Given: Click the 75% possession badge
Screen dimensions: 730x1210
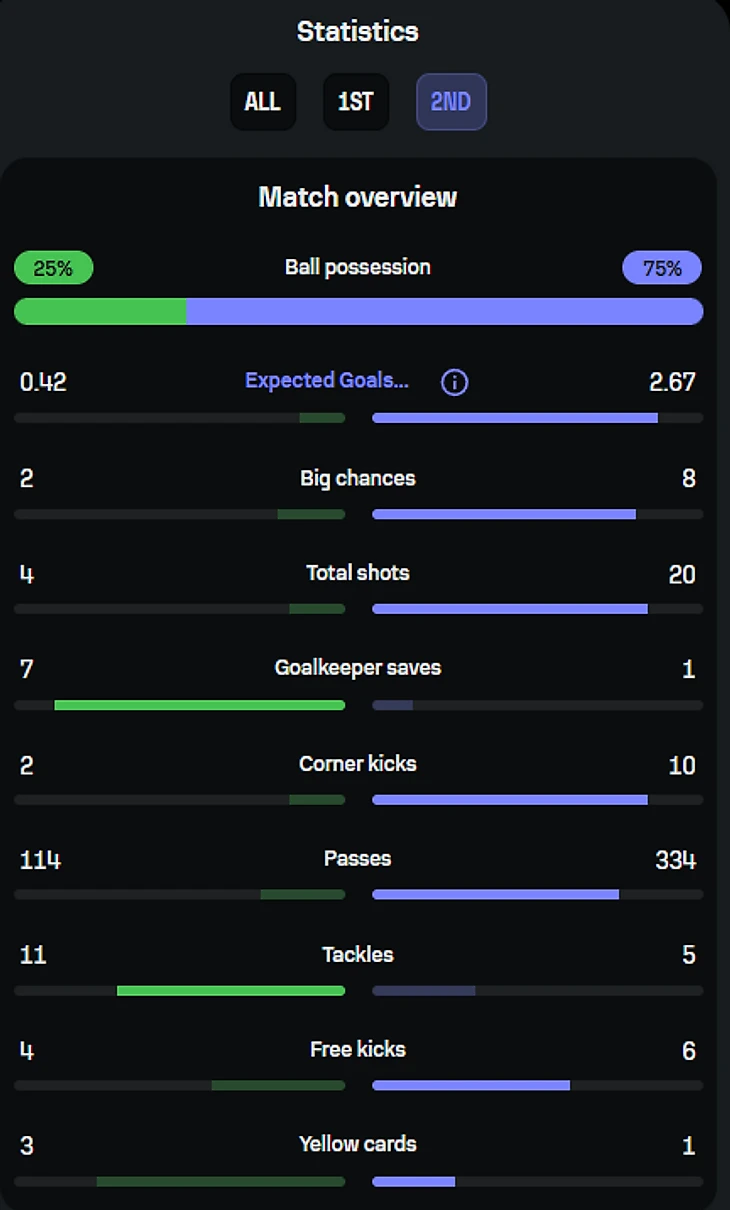Looking at the screenshot, I should tap(662, 268).
